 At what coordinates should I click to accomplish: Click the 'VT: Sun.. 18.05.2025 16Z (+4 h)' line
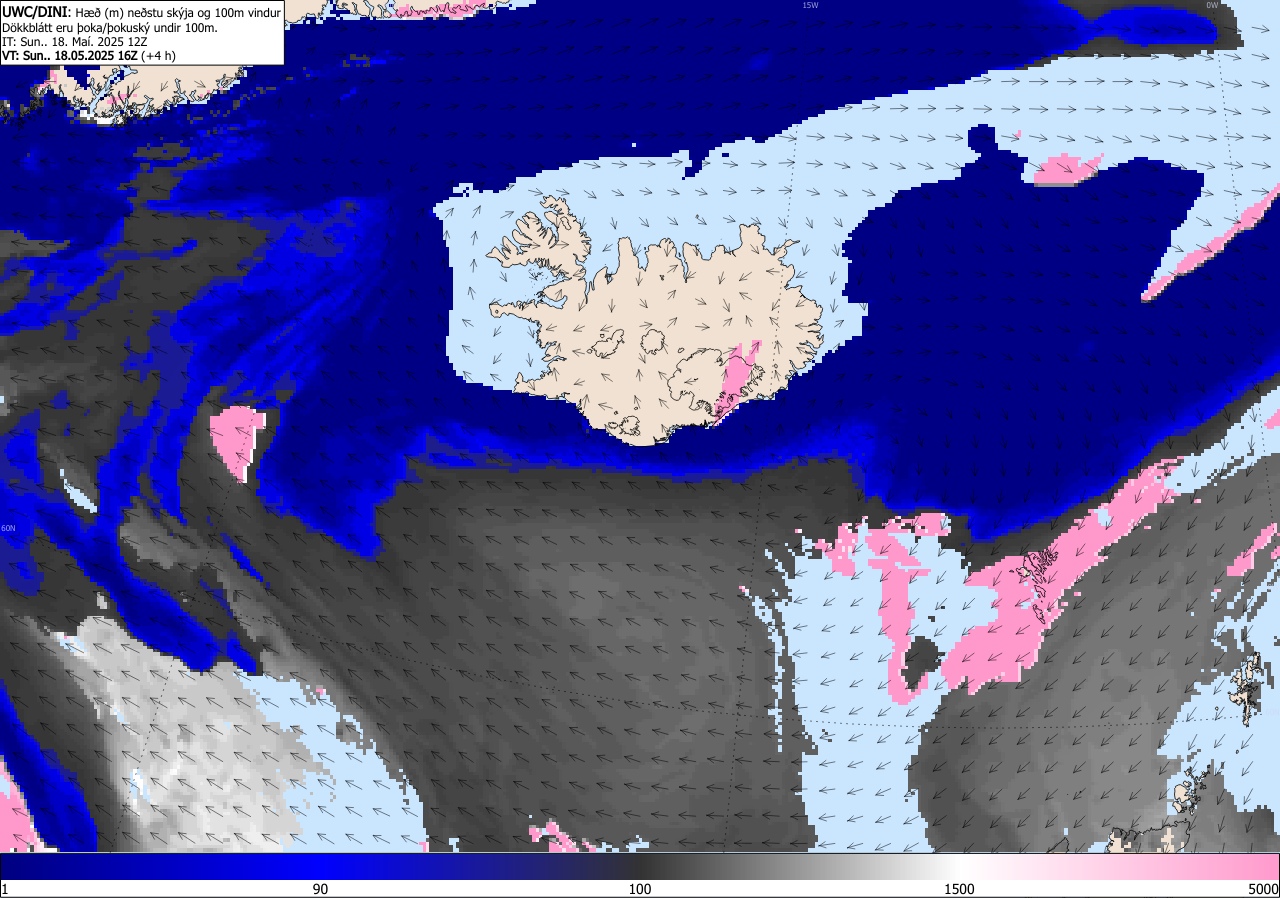(x=89, y=56)
